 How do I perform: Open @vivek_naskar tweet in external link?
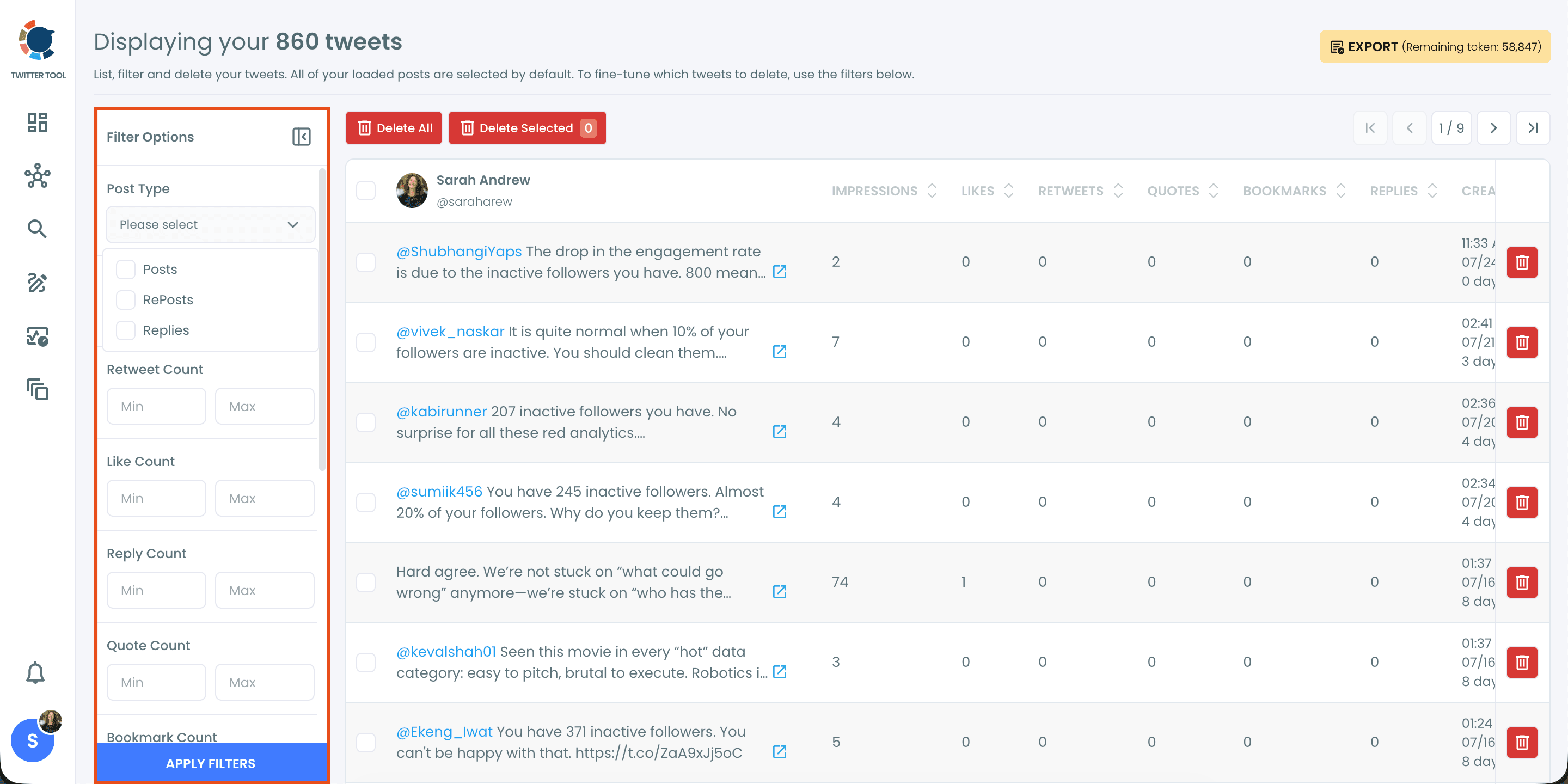pyautogui.click(x=779, y=352)
